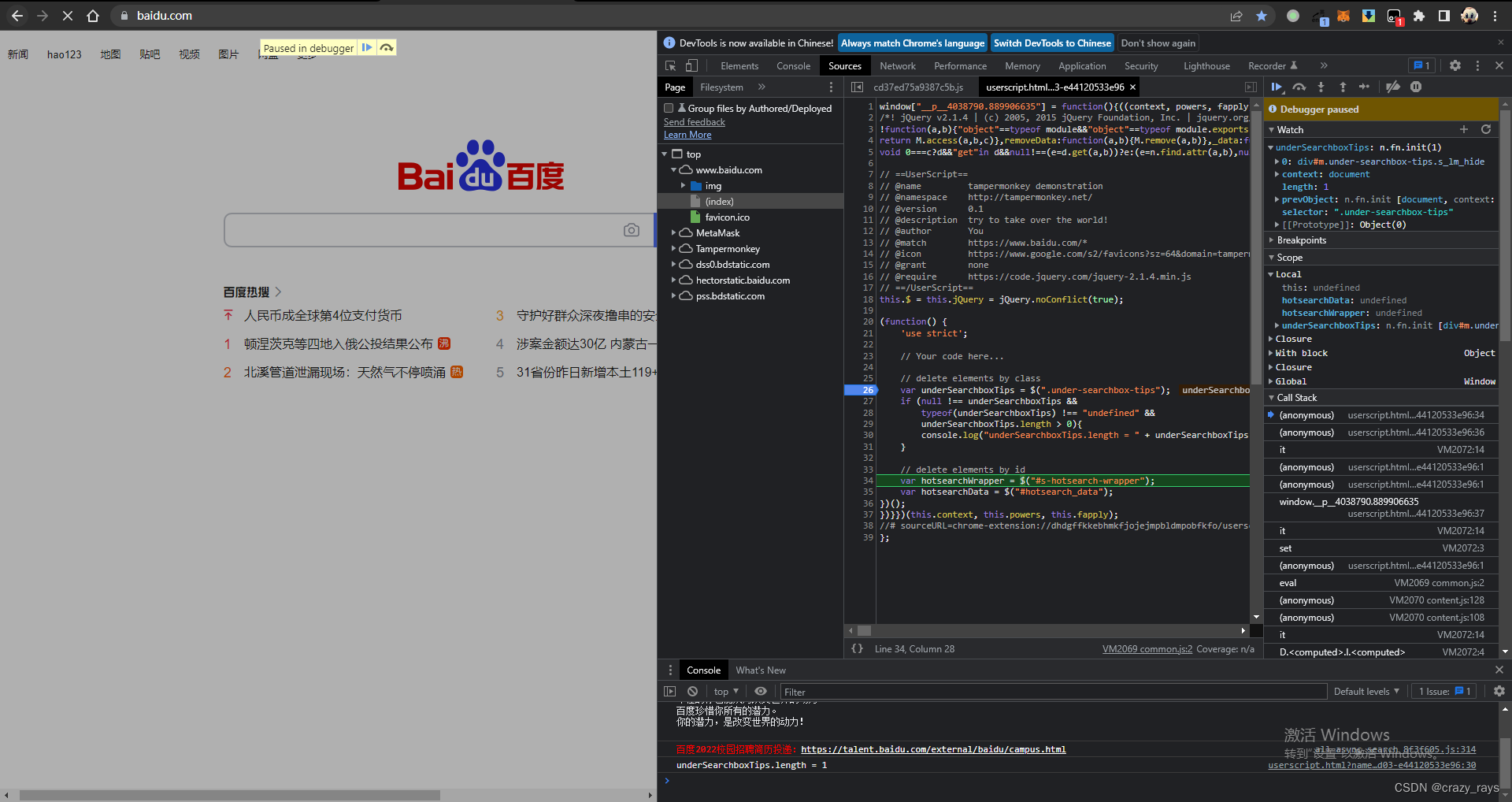Viewport: 1512px width, 802px height.
Task: Toggle device toolbar icon
Action: 691,66
